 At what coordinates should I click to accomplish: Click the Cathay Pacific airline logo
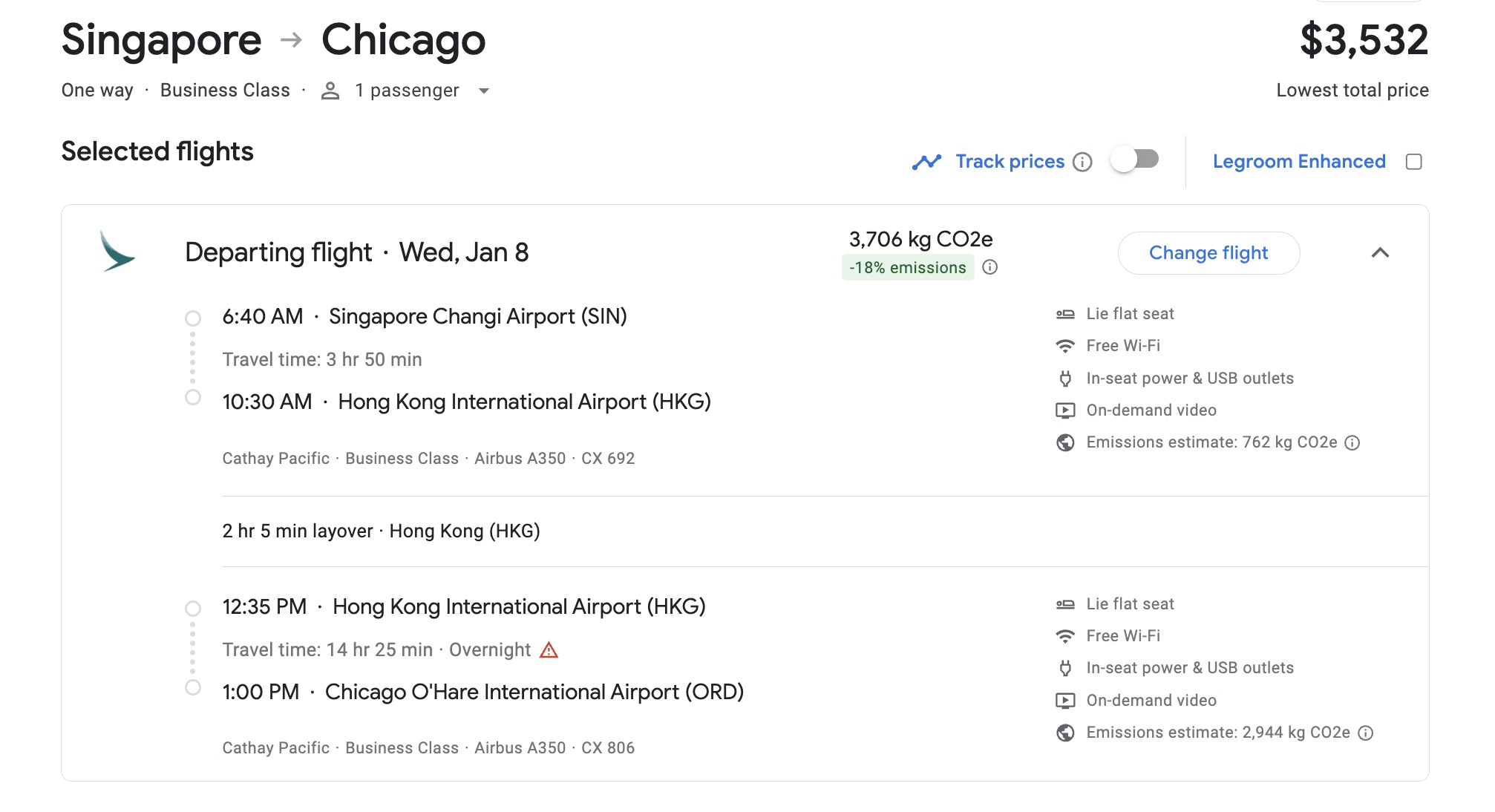coord(117,252)
